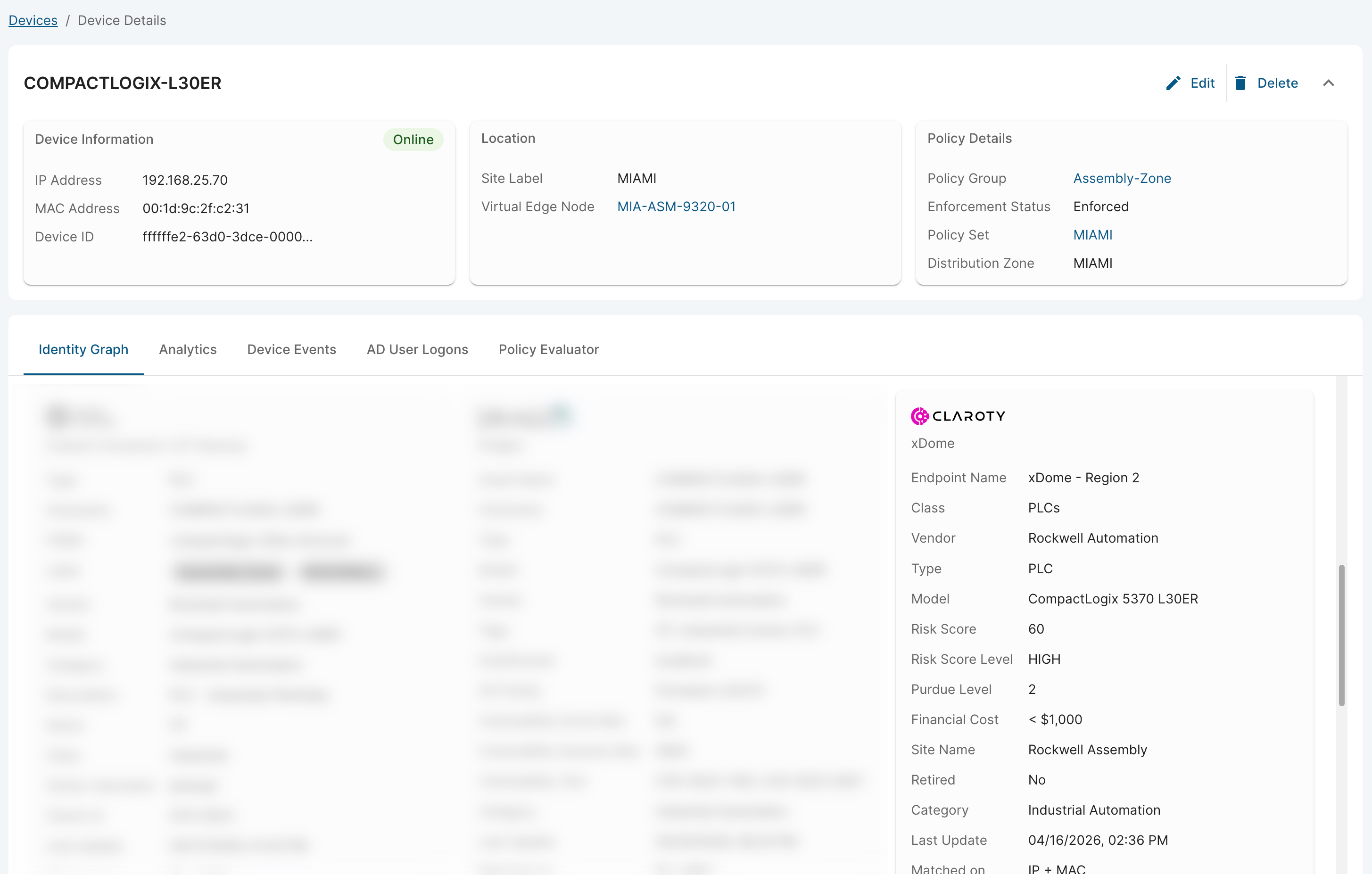1372x875 pixels.
Task: Click the Purdue Level value 2
Action: [x=1032, y=689]
